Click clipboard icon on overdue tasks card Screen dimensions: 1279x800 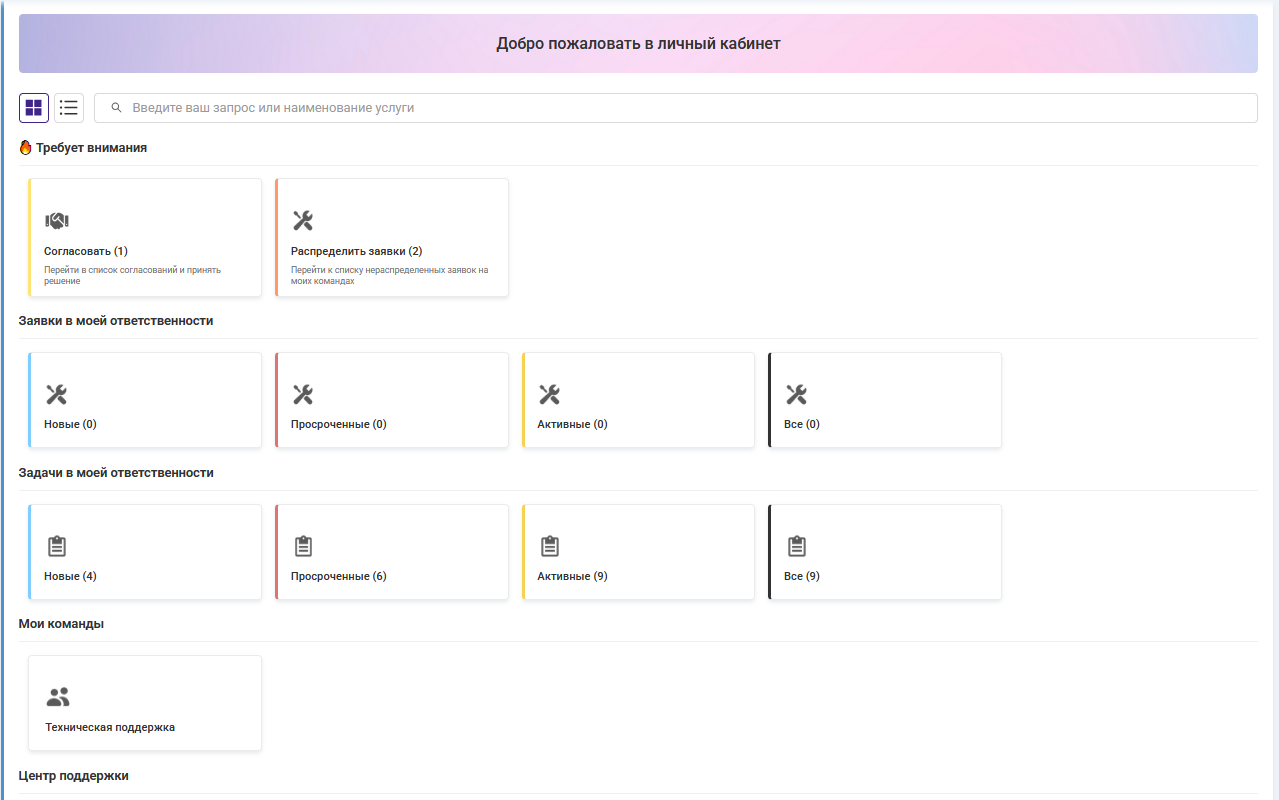tap(303, 546)
